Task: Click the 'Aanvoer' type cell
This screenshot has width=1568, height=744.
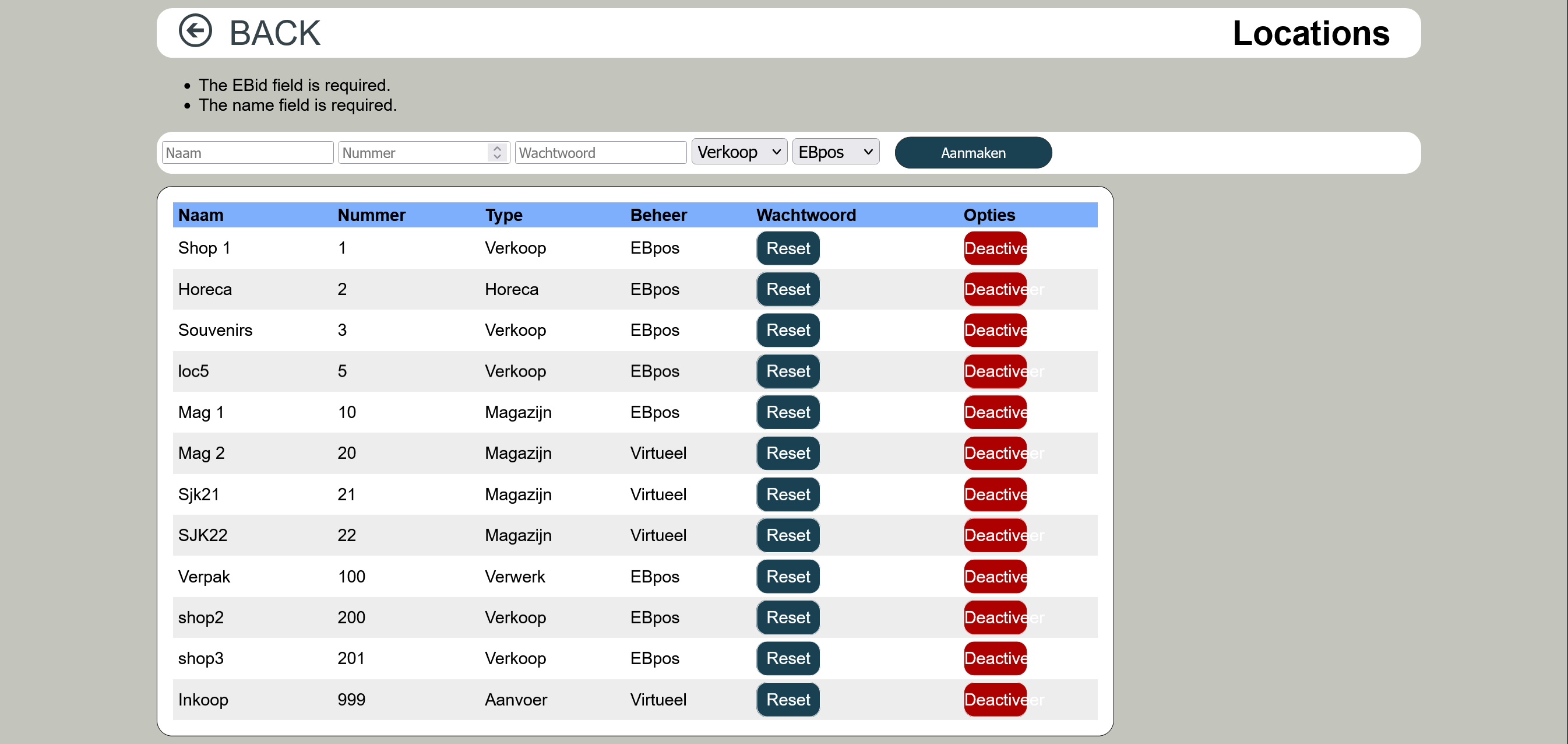Action: coord(516,700)
